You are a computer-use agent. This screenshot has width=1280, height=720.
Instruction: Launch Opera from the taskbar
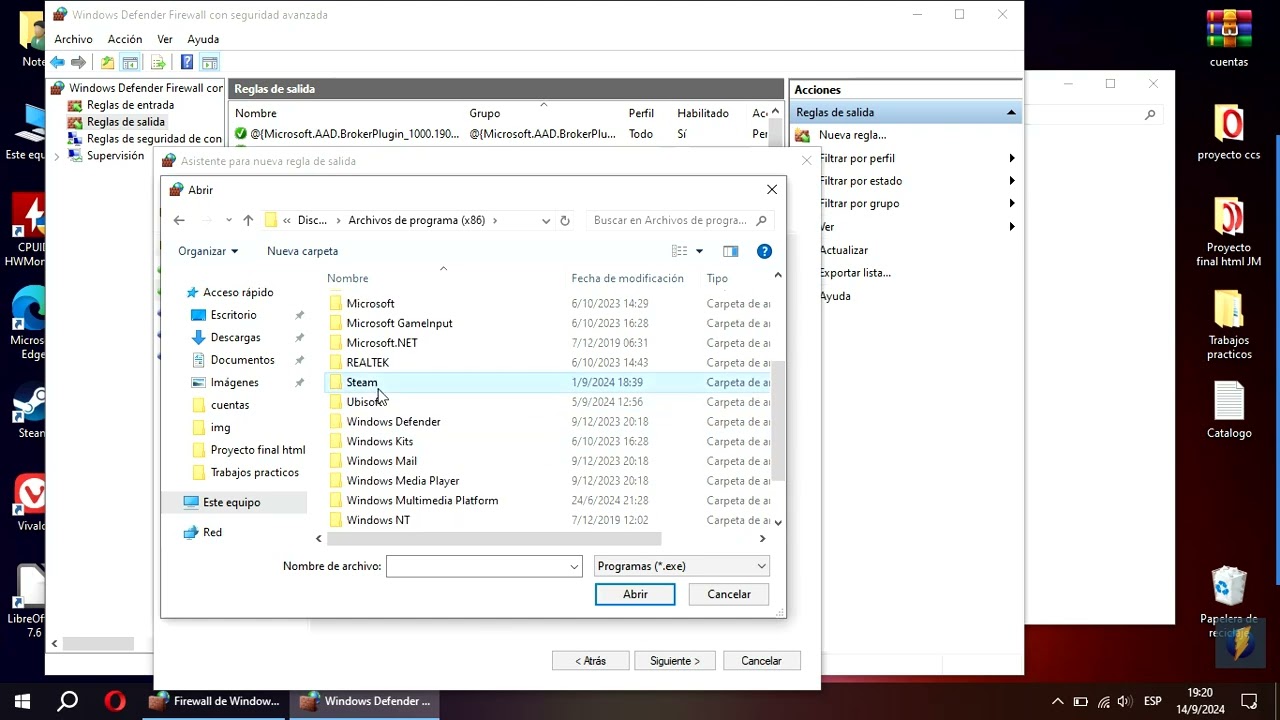pos(115,701)
